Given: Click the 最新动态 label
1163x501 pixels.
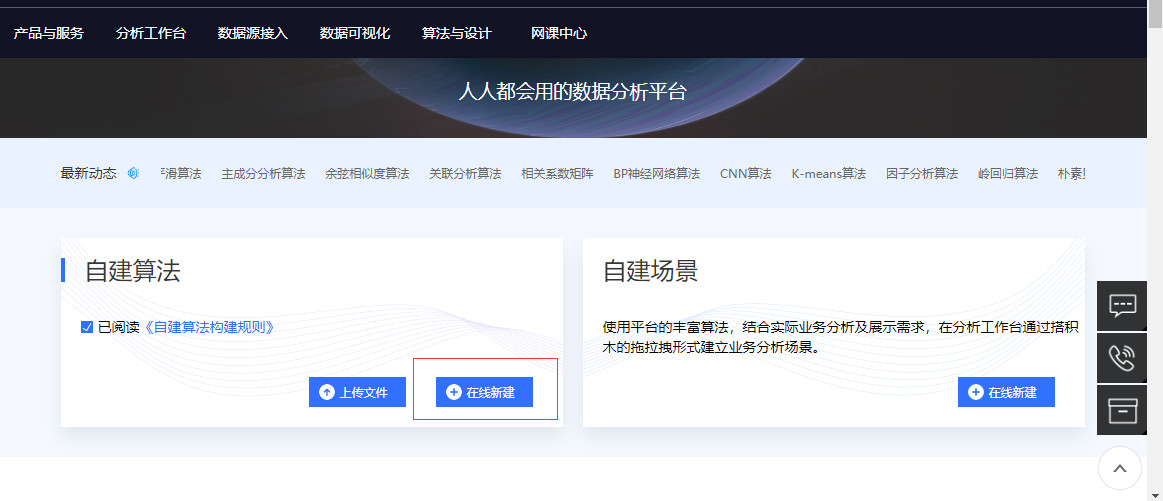Looking at the screenshot, I should (x=88, y=174).
